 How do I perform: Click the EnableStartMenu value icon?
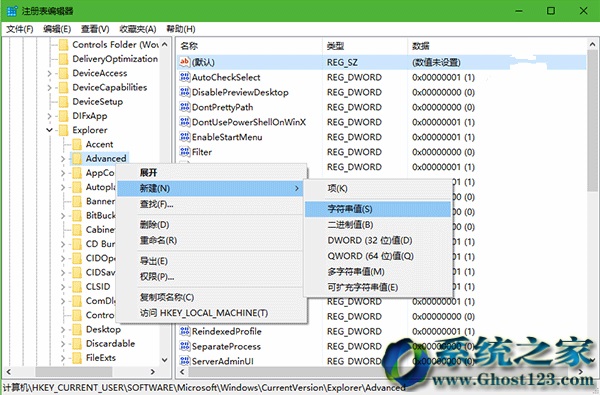click(185, 137)
